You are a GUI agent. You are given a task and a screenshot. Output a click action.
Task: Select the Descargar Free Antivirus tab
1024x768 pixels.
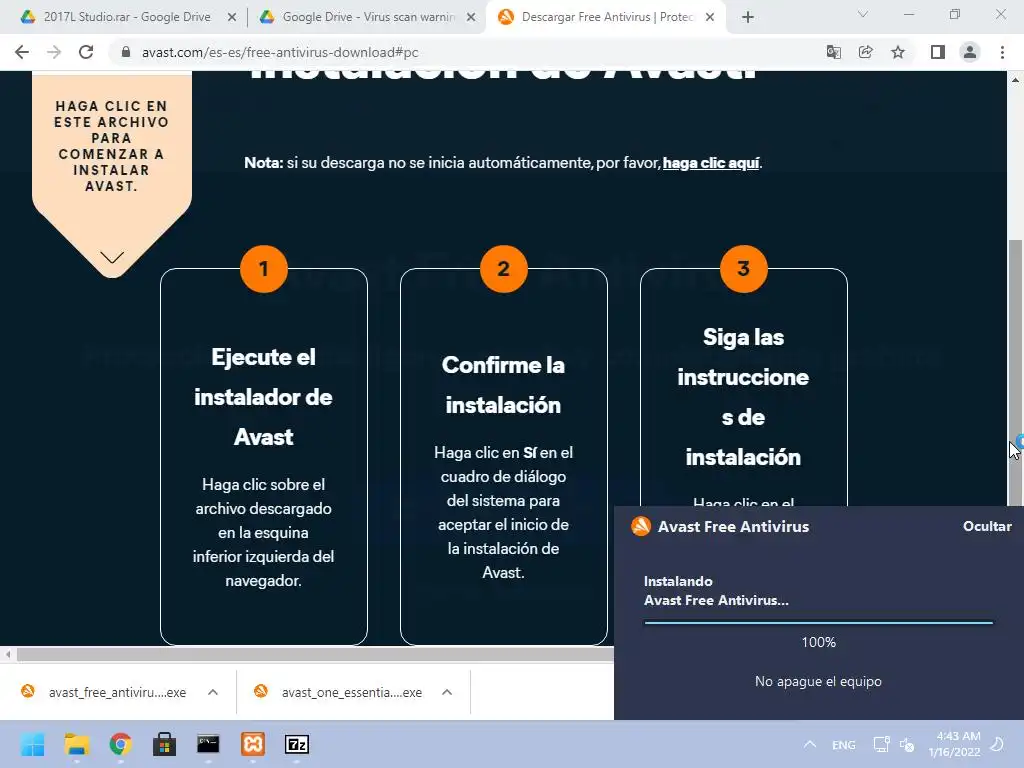coord(606,18)
